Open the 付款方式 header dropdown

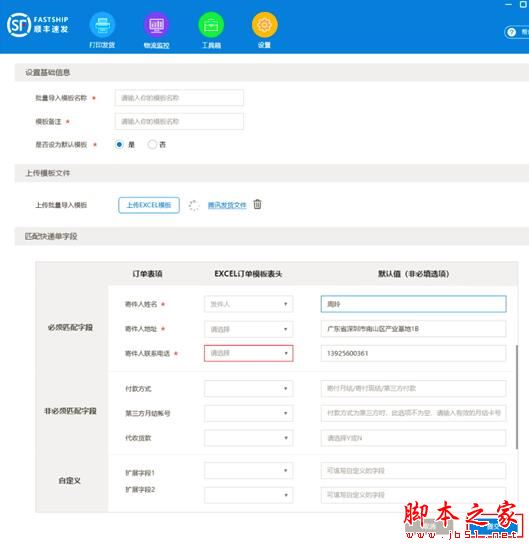point(248,388)
